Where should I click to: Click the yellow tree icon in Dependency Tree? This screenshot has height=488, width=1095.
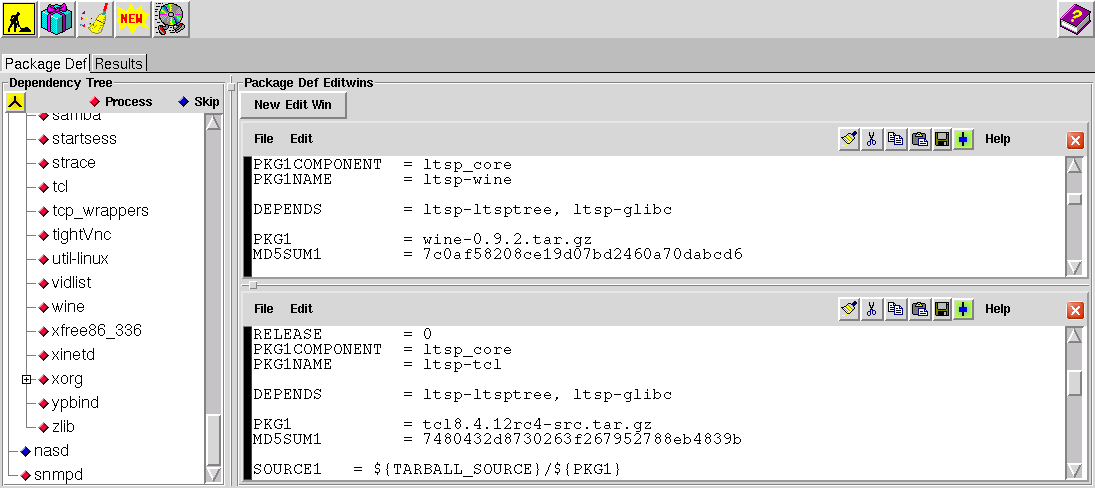click(x=15, y=101)
